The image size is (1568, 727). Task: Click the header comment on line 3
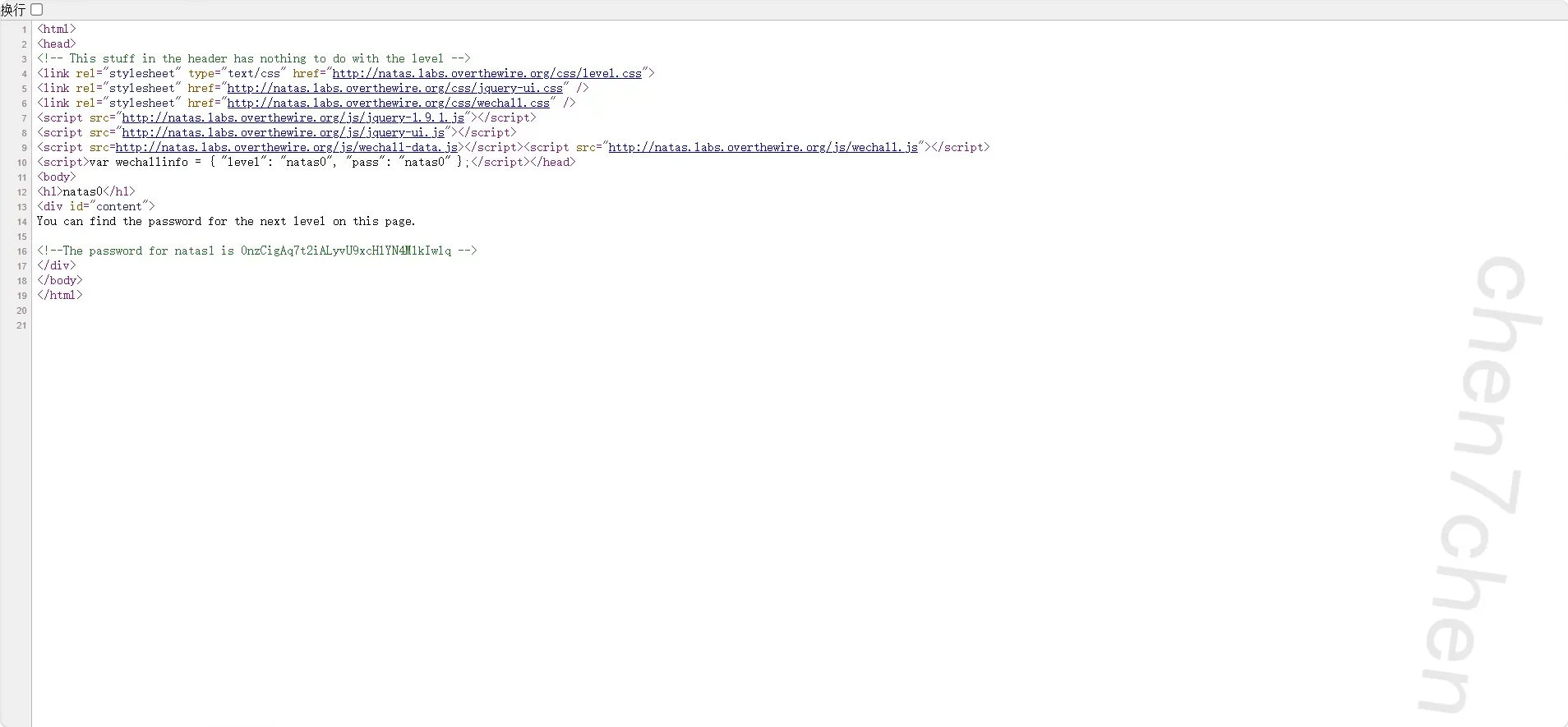(x=253, y=59)
